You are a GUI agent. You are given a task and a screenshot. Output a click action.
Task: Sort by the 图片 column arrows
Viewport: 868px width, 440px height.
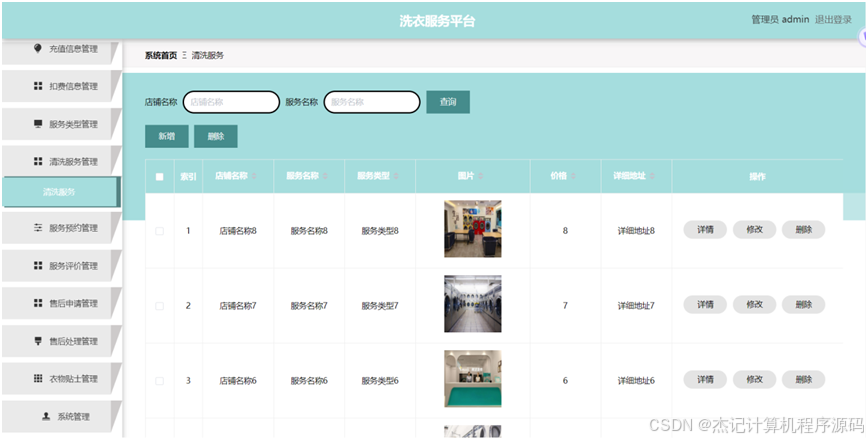(480, 176)
